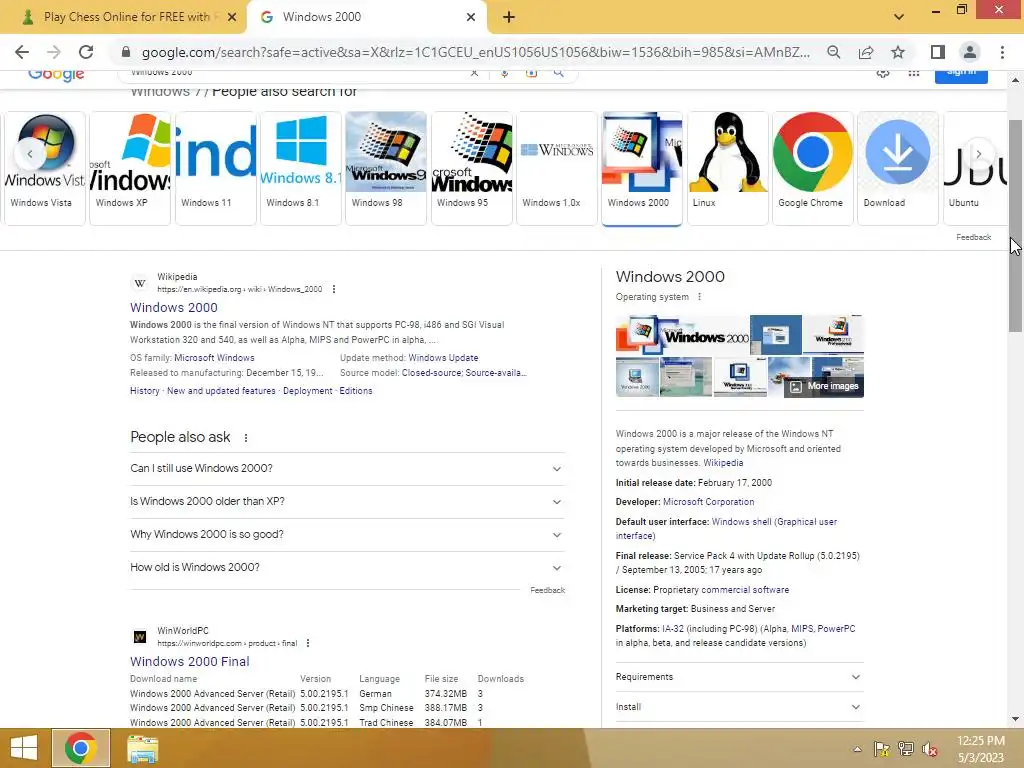Open the browser side panel
The image size is (1024, 768).
tap(938, 52)
